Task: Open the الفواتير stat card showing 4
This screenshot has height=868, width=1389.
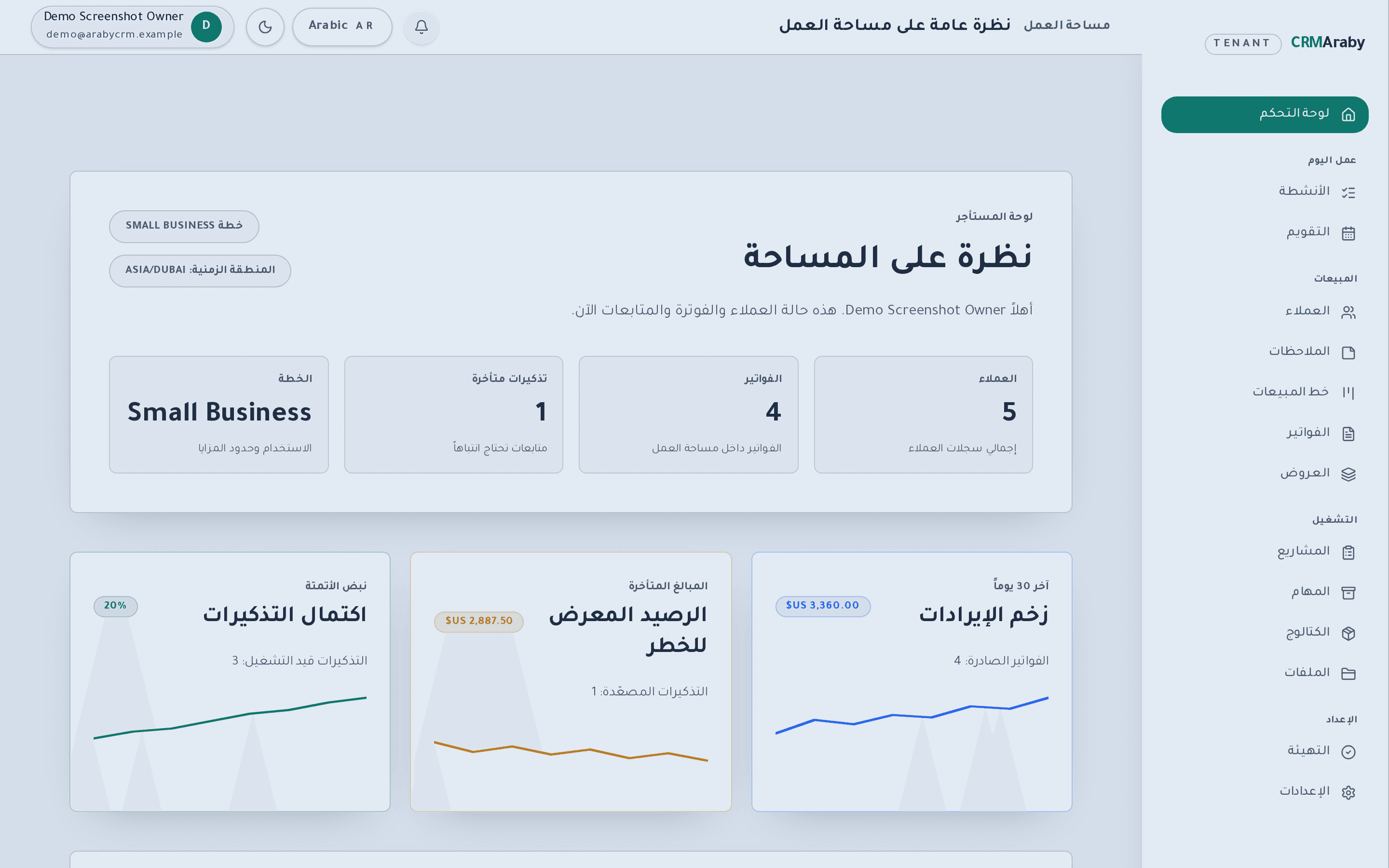Action: coord(688,415)
